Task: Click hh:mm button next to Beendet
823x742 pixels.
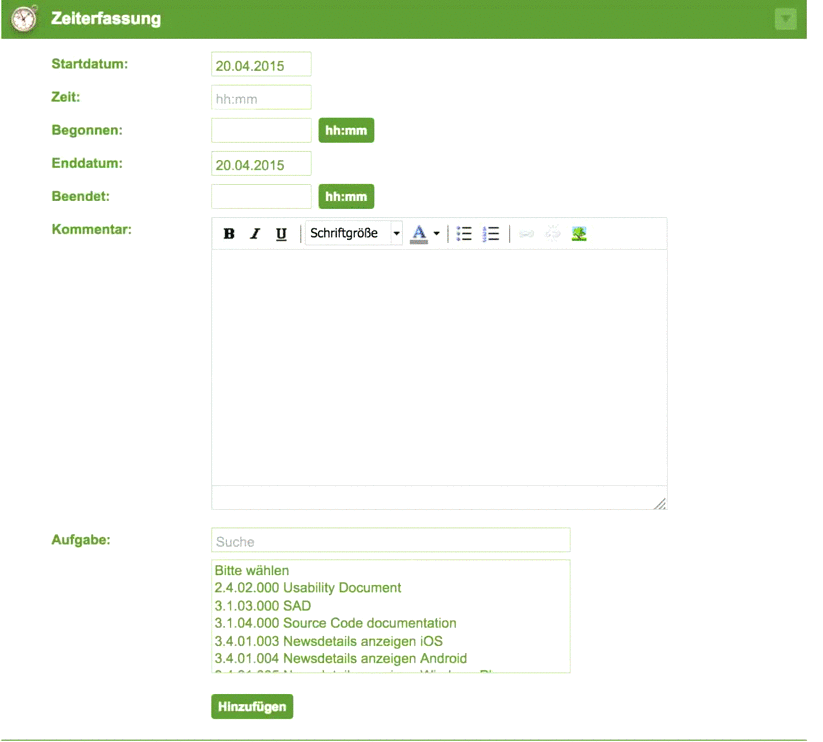Action: pos(346,197)
